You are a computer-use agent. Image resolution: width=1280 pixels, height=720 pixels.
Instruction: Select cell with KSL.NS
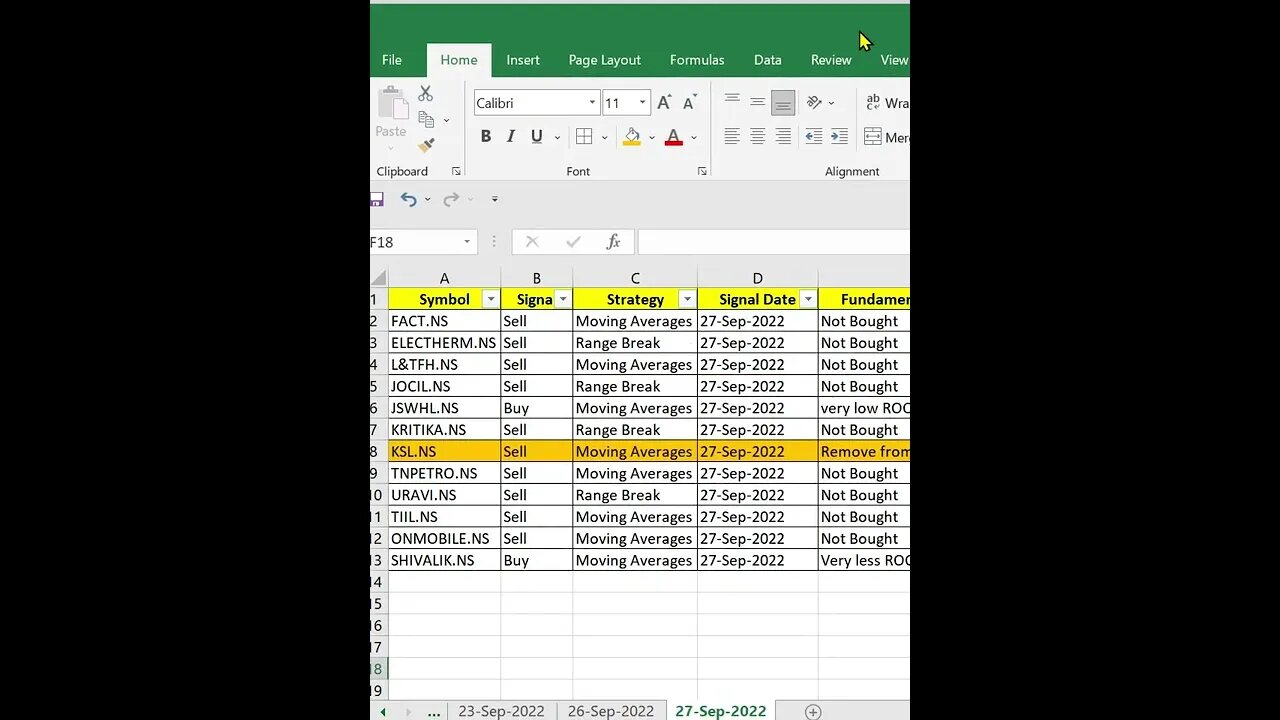click(444, 452)
